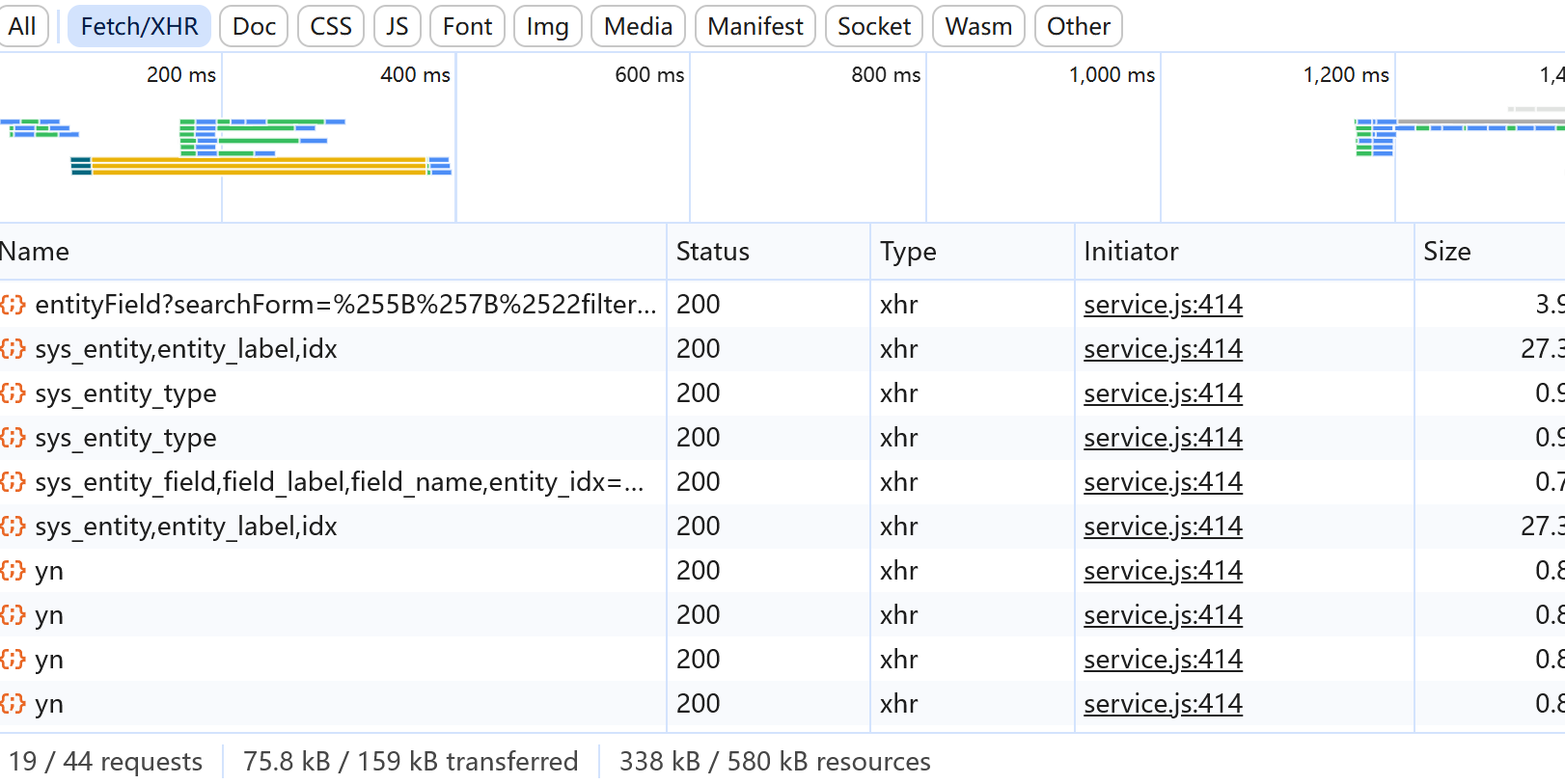Click the Initiator column header
The width and height of the screenshot is (1565, 784).
click(1130, 252)
